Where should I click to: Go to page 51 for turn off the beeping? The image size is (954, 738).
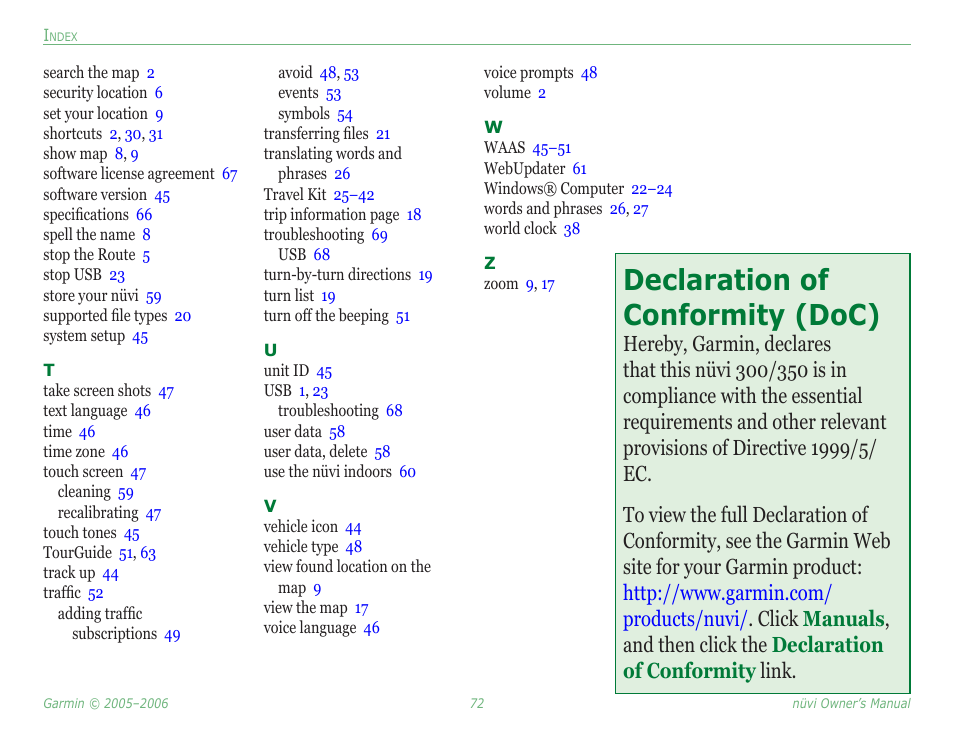coord(403,316)
